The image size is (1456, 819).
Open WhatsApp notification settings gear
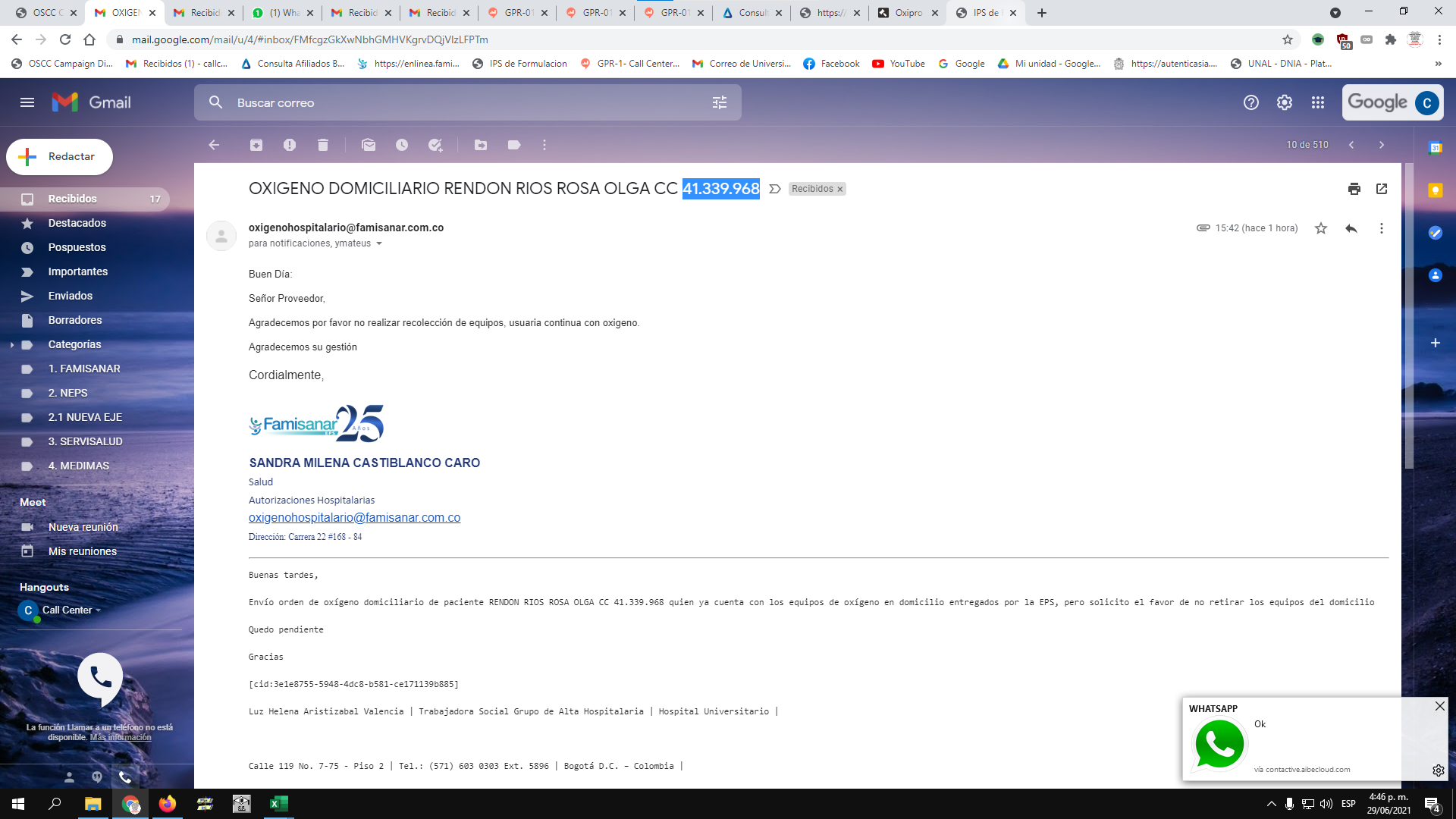point(1439,770)
